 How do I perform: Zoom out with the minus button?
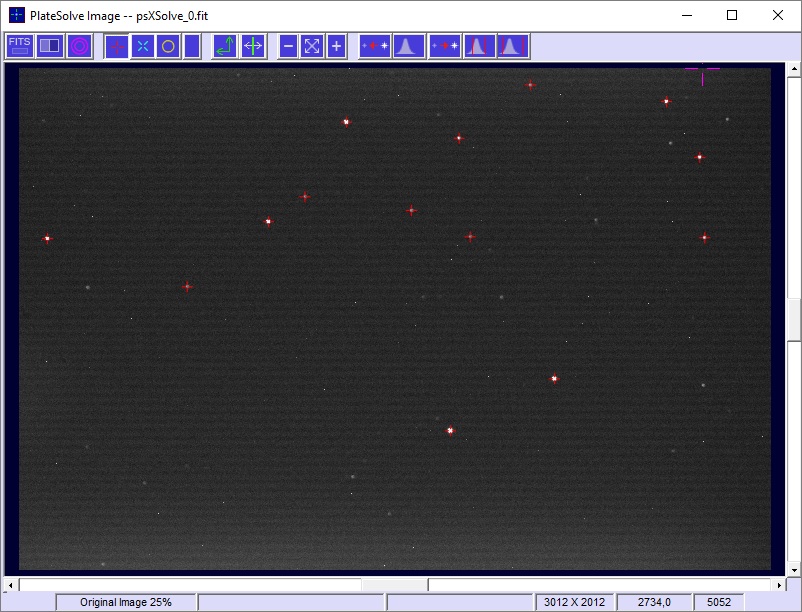point(288,46)
